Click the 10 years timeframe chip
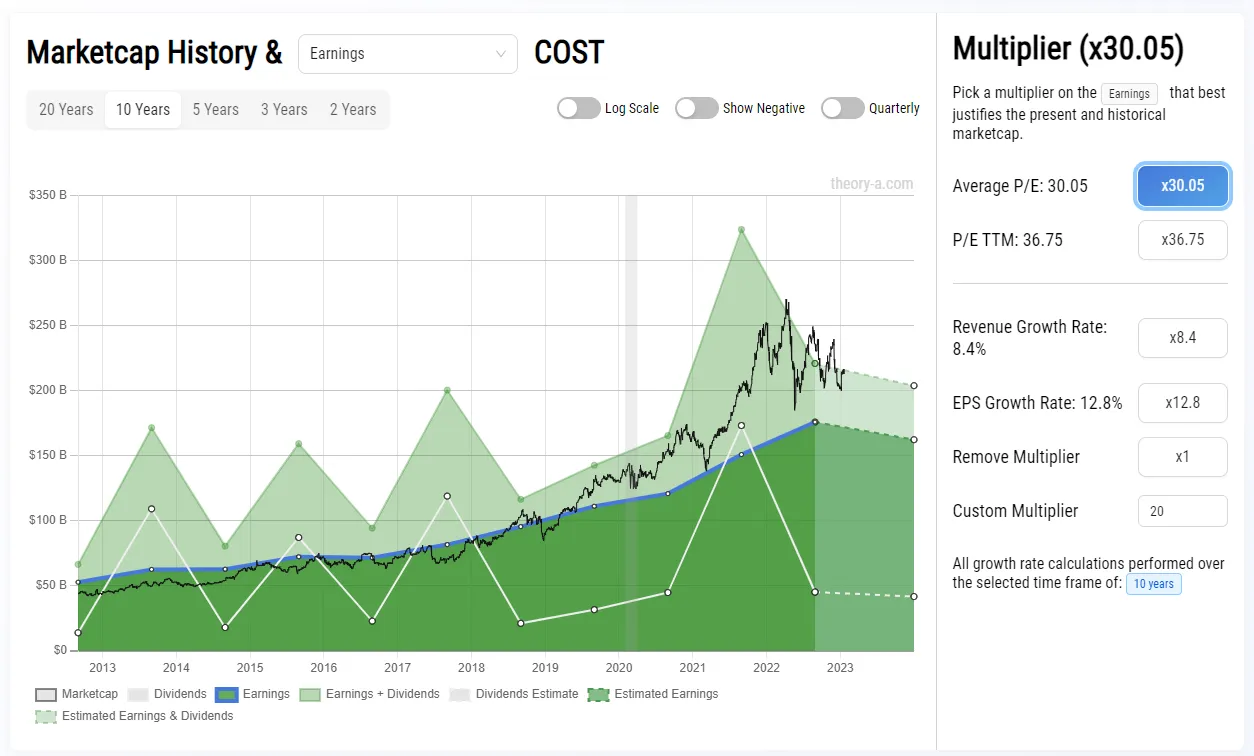The height and width of the screenshot is (756, 1254). pos(1153,583)
